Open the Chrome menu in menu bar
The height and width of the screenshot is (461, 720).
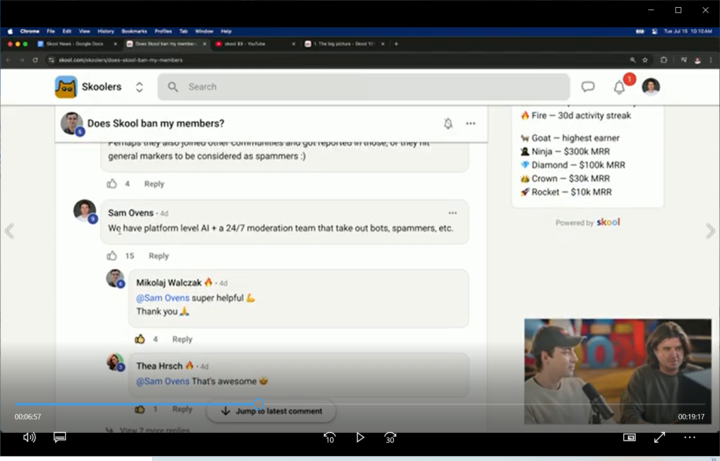(29, 31)
